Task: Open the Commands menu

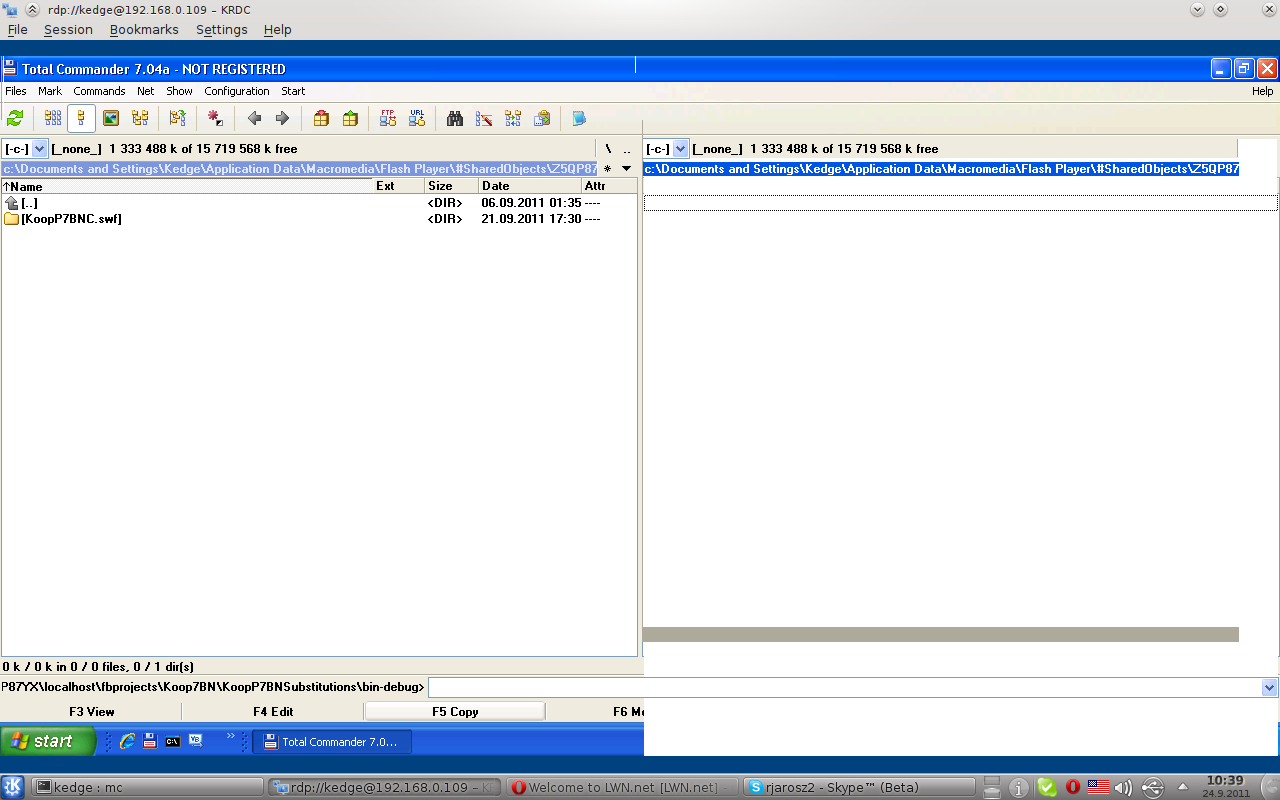Action: [x=99, y=91]
